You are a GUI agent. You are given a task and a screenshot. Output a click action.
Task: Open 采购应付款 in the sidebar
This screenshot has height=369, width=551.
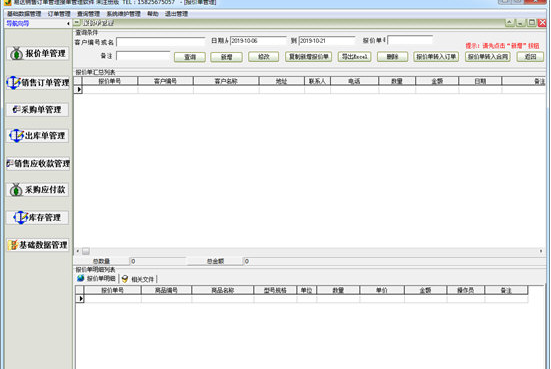pyautogui.click(x=38, y=190)
